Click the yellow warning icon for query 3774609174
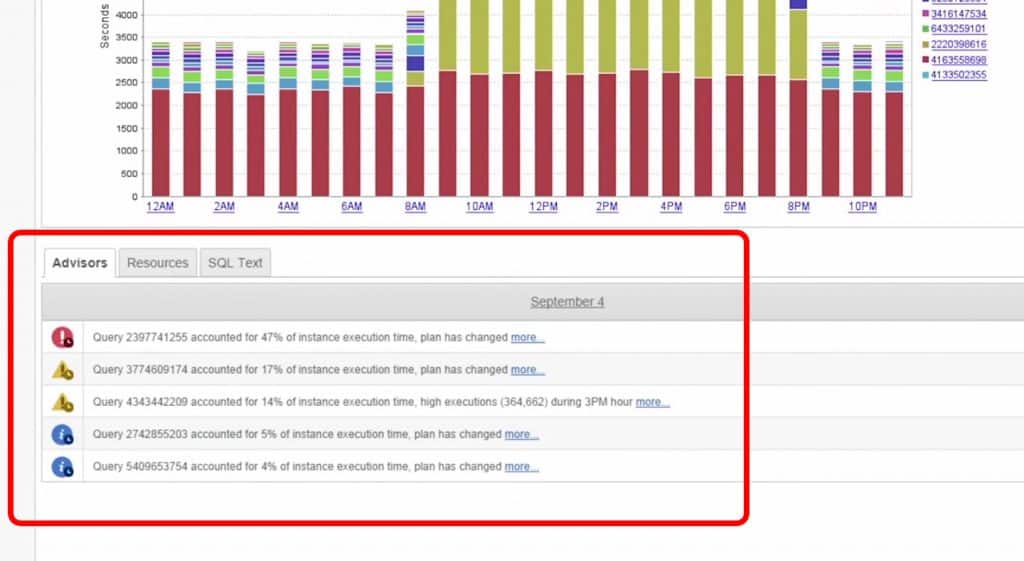The image size is (1024, 561). [62, 370]
